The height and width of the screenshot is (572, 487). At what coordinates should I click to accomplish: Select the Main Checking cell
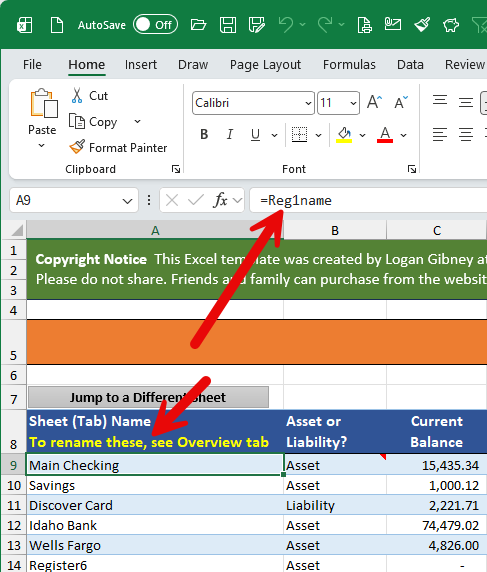(155, 465)
